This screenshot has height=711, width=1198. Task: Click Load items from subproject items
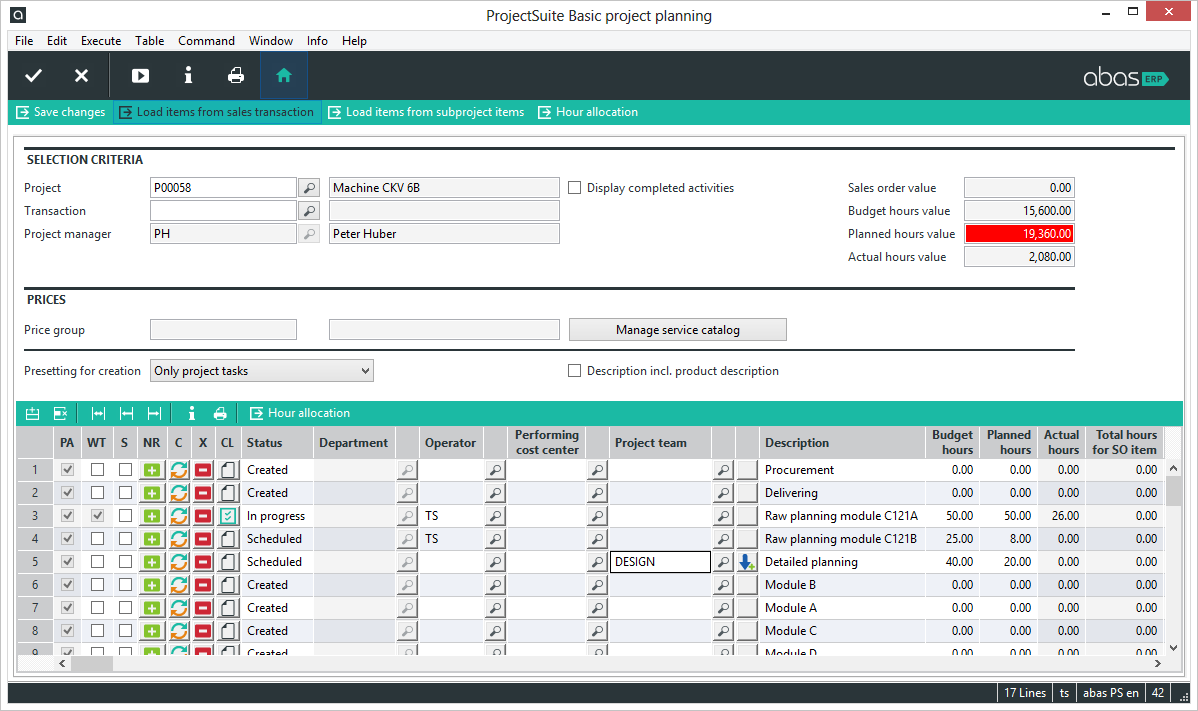pos(426,112)
